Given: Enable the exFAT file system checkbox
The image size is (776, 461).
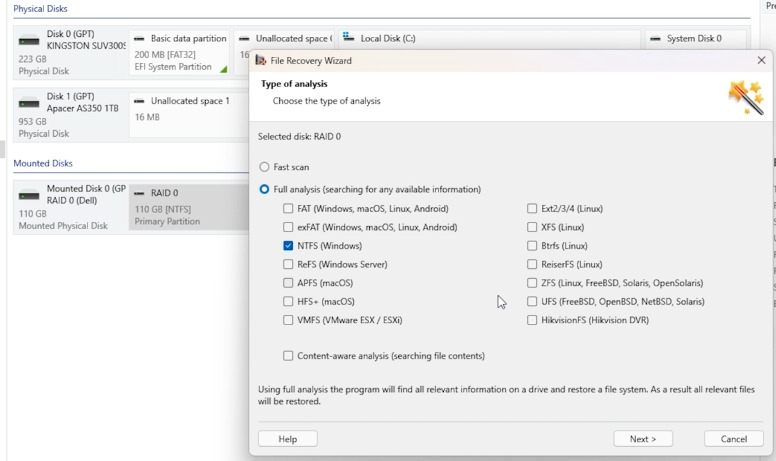Looking at the screenshot, I should coord(288,227).
